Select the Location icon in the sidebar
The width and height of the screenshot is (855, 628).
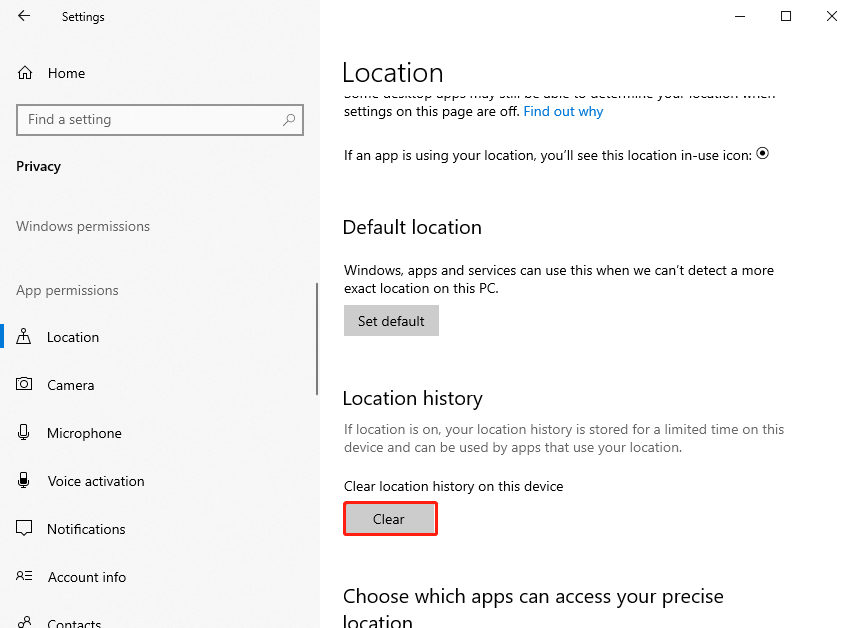click(x=25, y=337)
